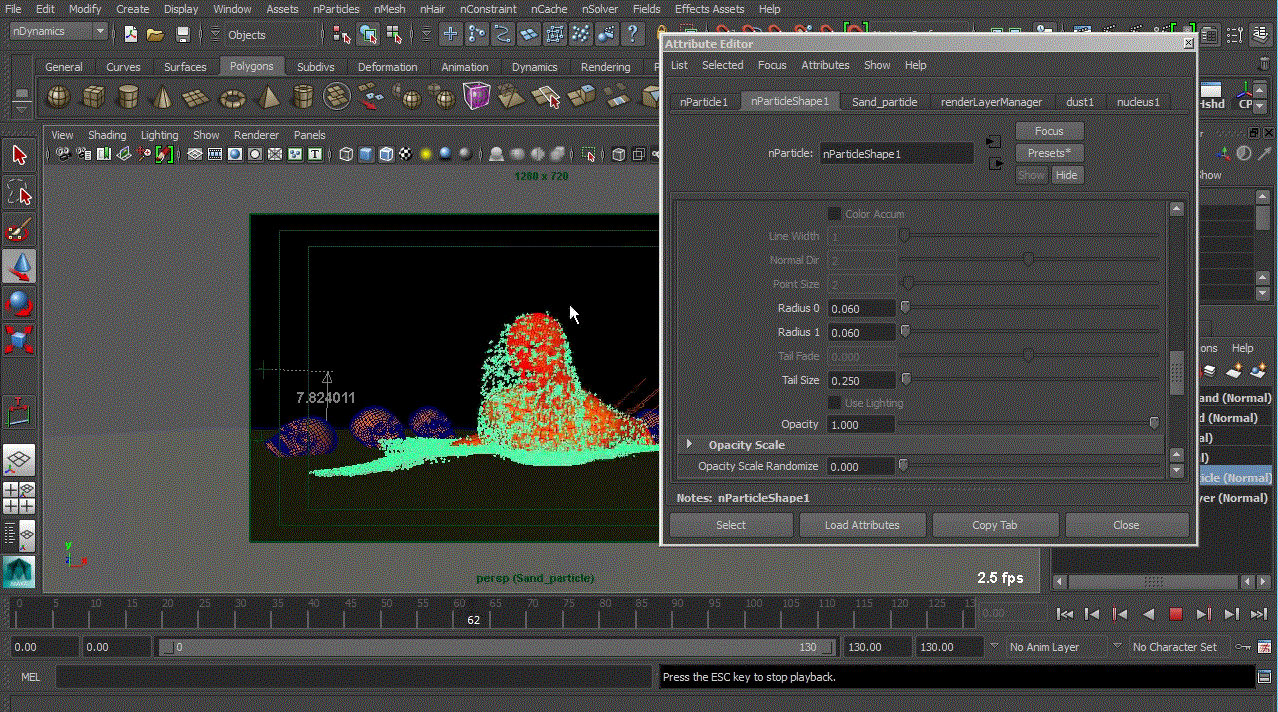Screen dimensions: 1278x712
Task: Create a polygon sphere from shelf
Action: tap(59, 97)
